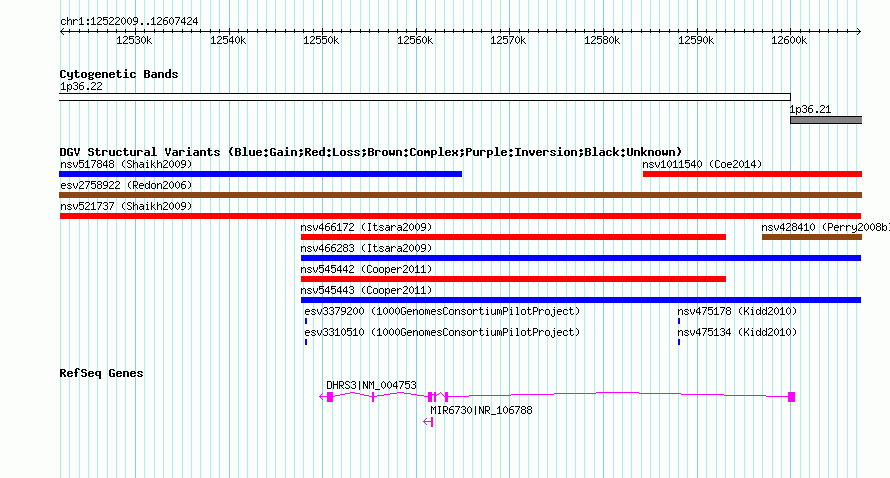
Task: Click the ruler's left arrow end
Action: (62, 32)
